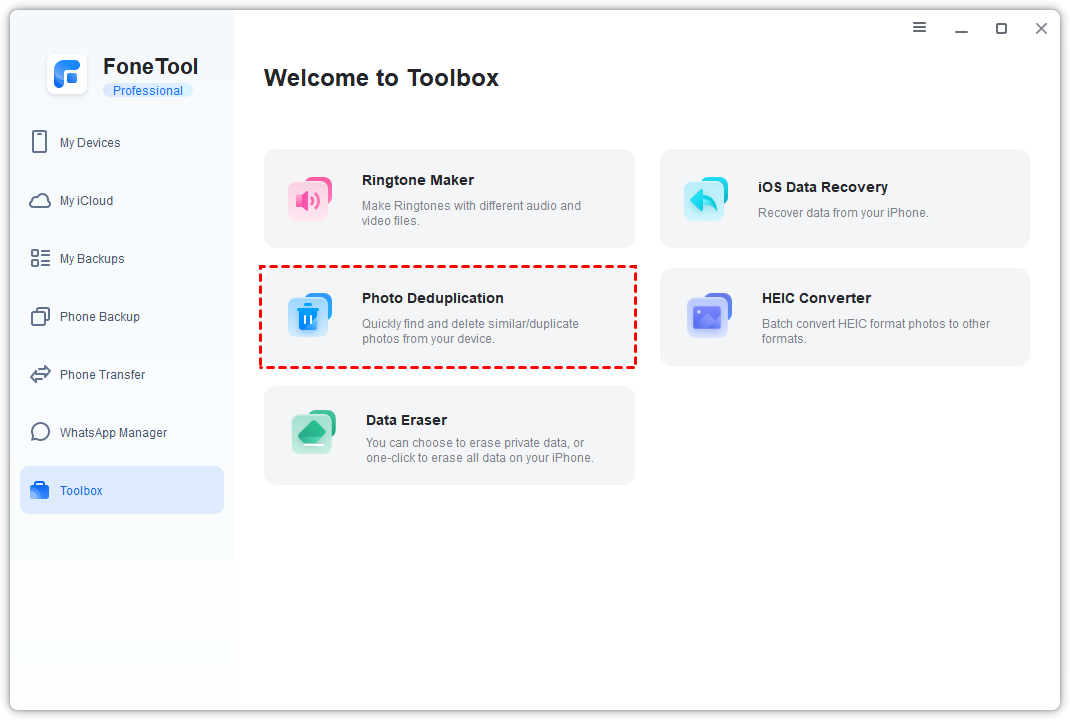Screen dimensions: 1070x720
Task: Start the HEIC Converter title
Action: click(x=816, y=298)
